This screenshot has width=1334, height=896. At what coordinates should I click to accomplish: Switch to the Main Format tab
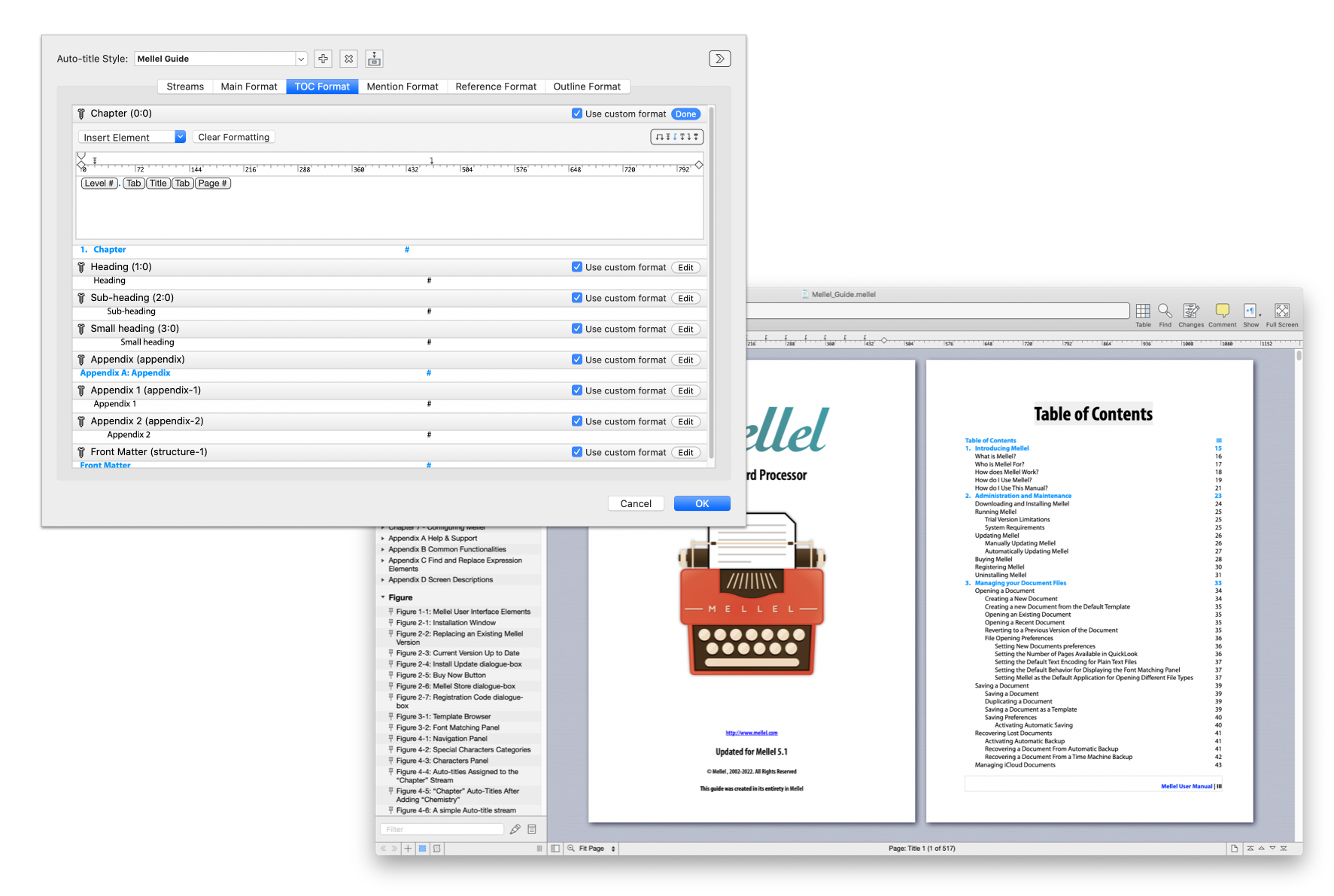[249, 87]
